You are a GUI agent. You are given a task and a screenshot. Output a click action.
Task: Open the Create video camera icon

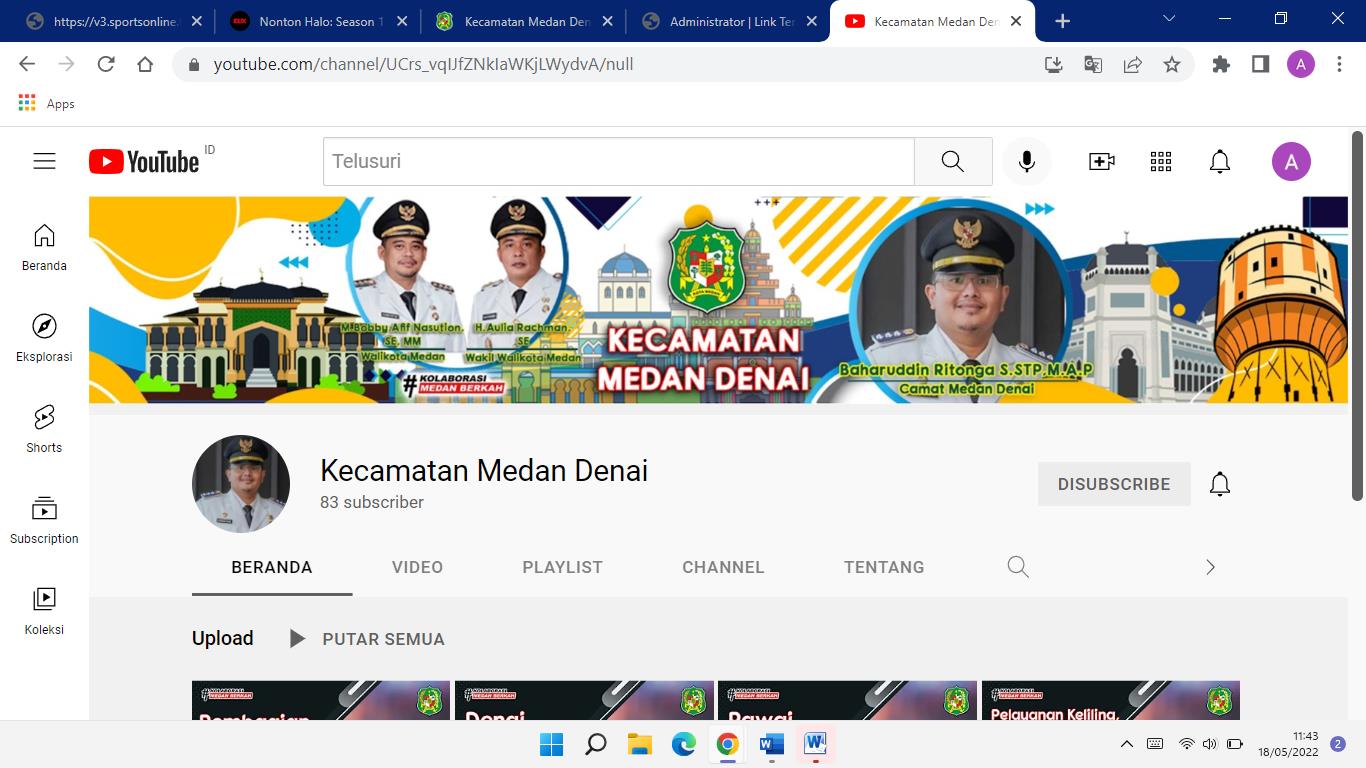[x=1101, y=161]
